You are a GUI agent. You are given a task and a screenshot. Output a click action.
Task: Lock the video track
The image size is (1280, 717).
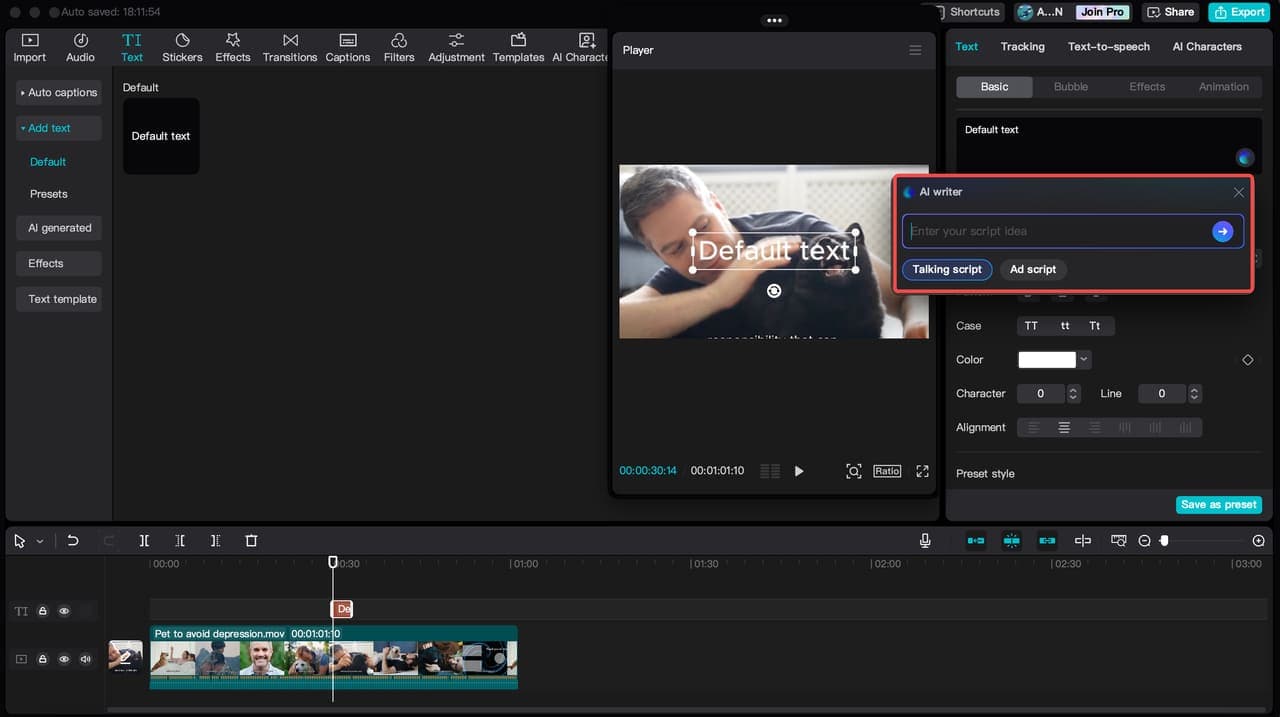click(x=43, y=659)
